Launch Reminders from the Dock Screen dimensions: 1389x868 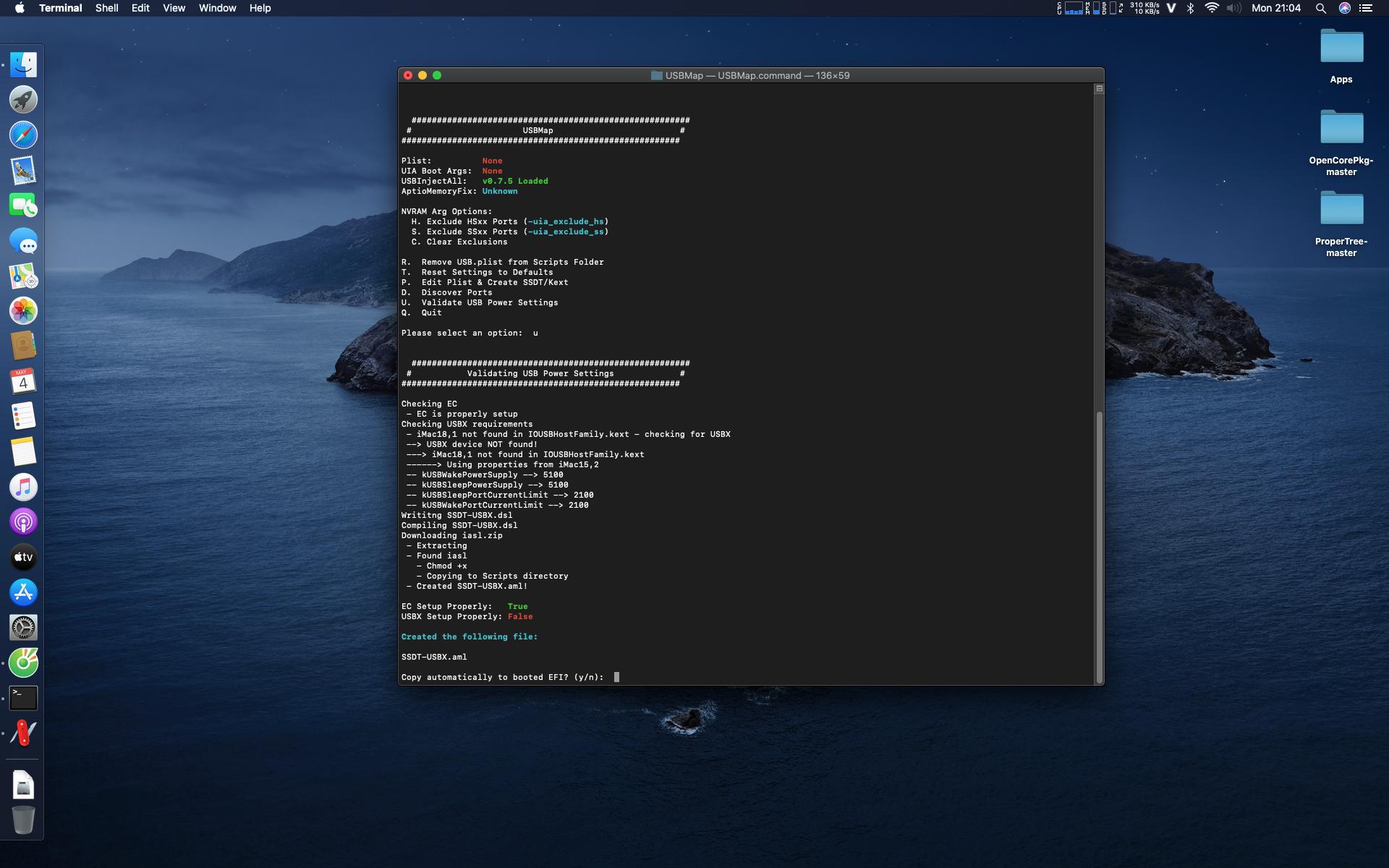point(23,417)
